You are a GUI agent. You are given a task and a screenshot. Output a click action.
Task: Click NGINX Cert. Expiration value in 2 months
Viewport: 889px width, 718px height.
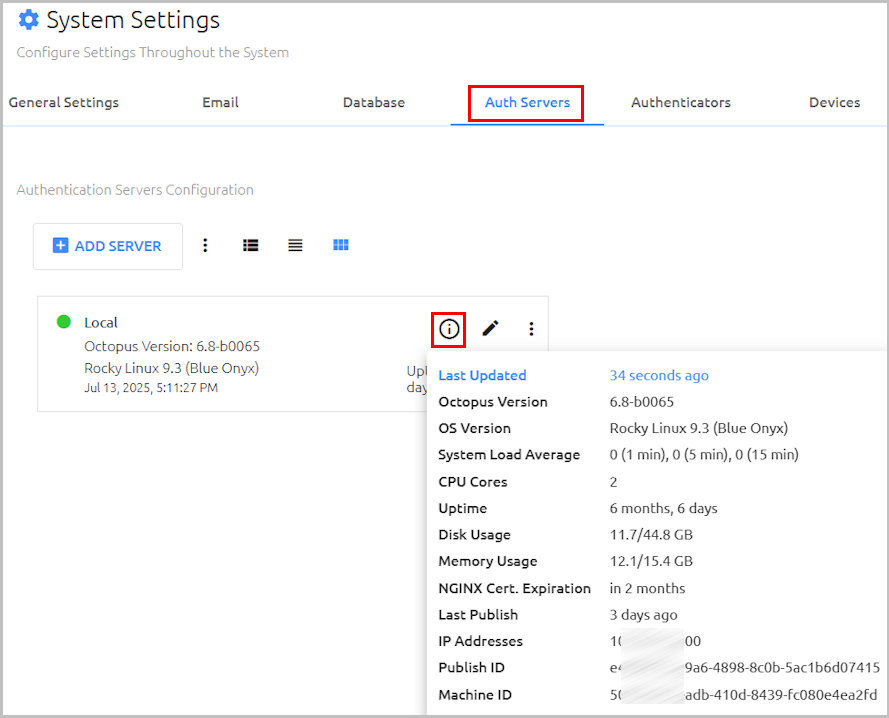[647, 589]
